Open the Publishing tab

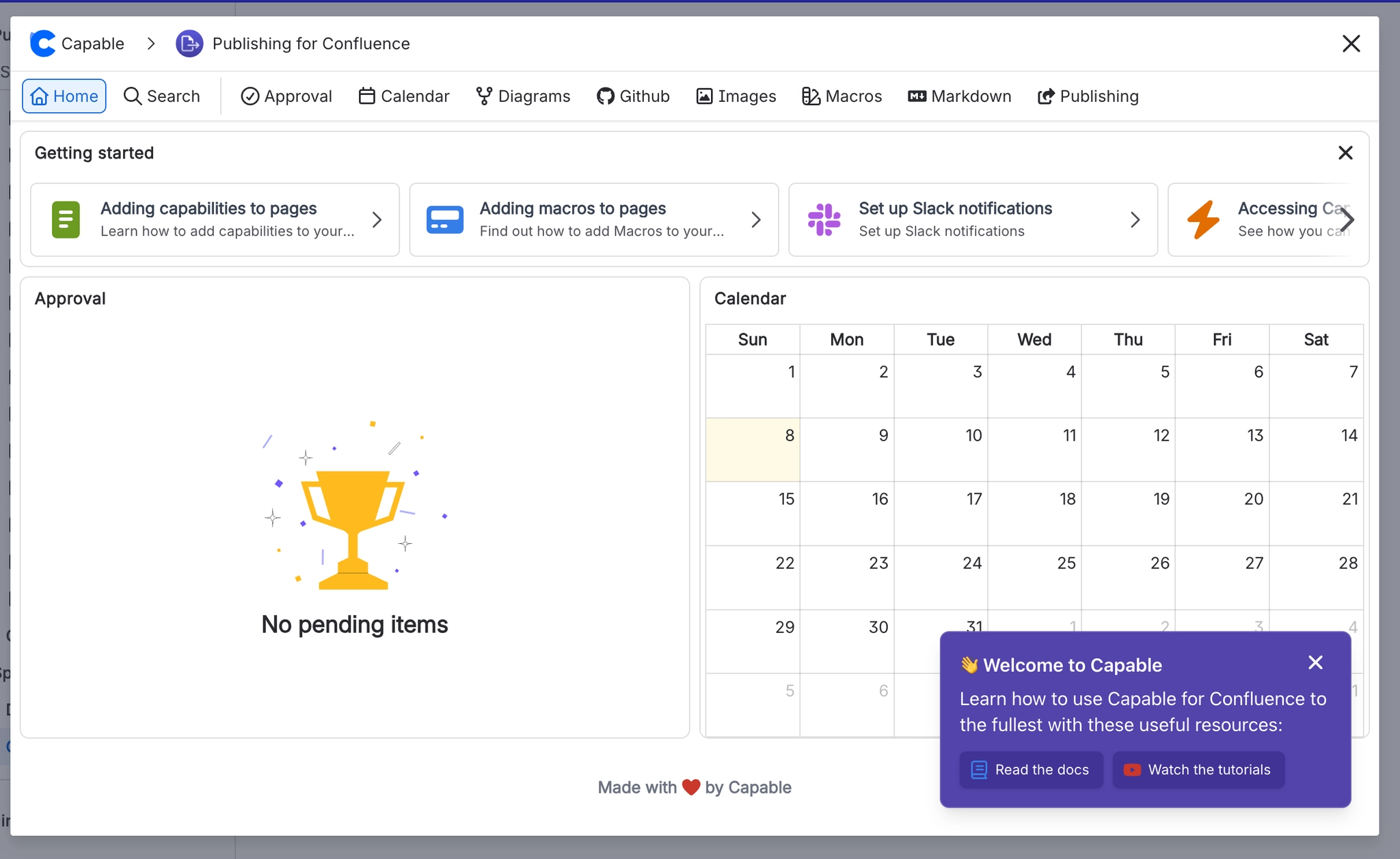tap(1088, 96)
